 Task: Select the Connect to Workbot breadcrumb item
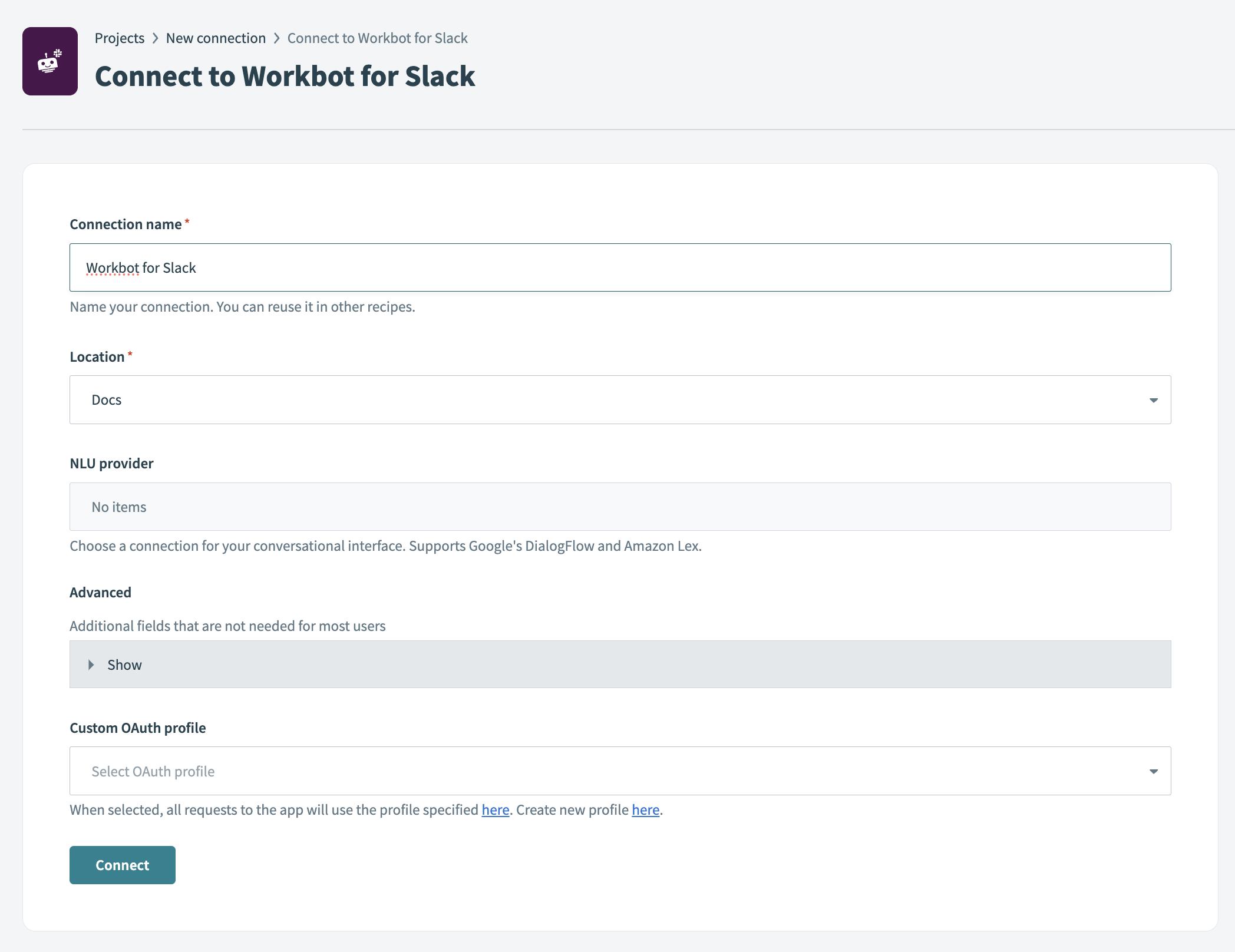pyautogui.click(x=377, y=38)
